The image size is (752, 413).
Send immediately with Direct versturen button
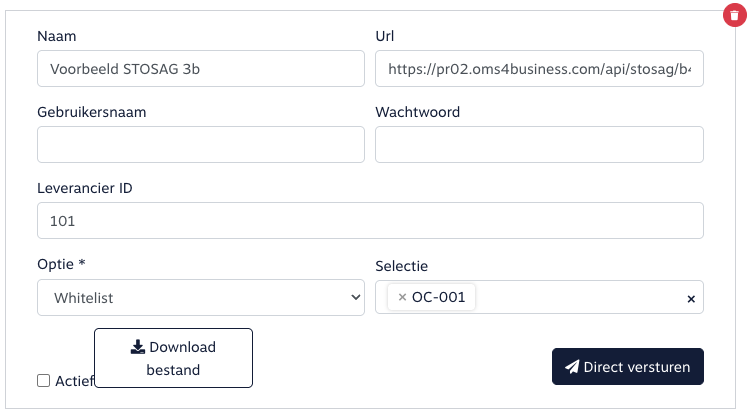pyautogui.click(x=628, y=367)
